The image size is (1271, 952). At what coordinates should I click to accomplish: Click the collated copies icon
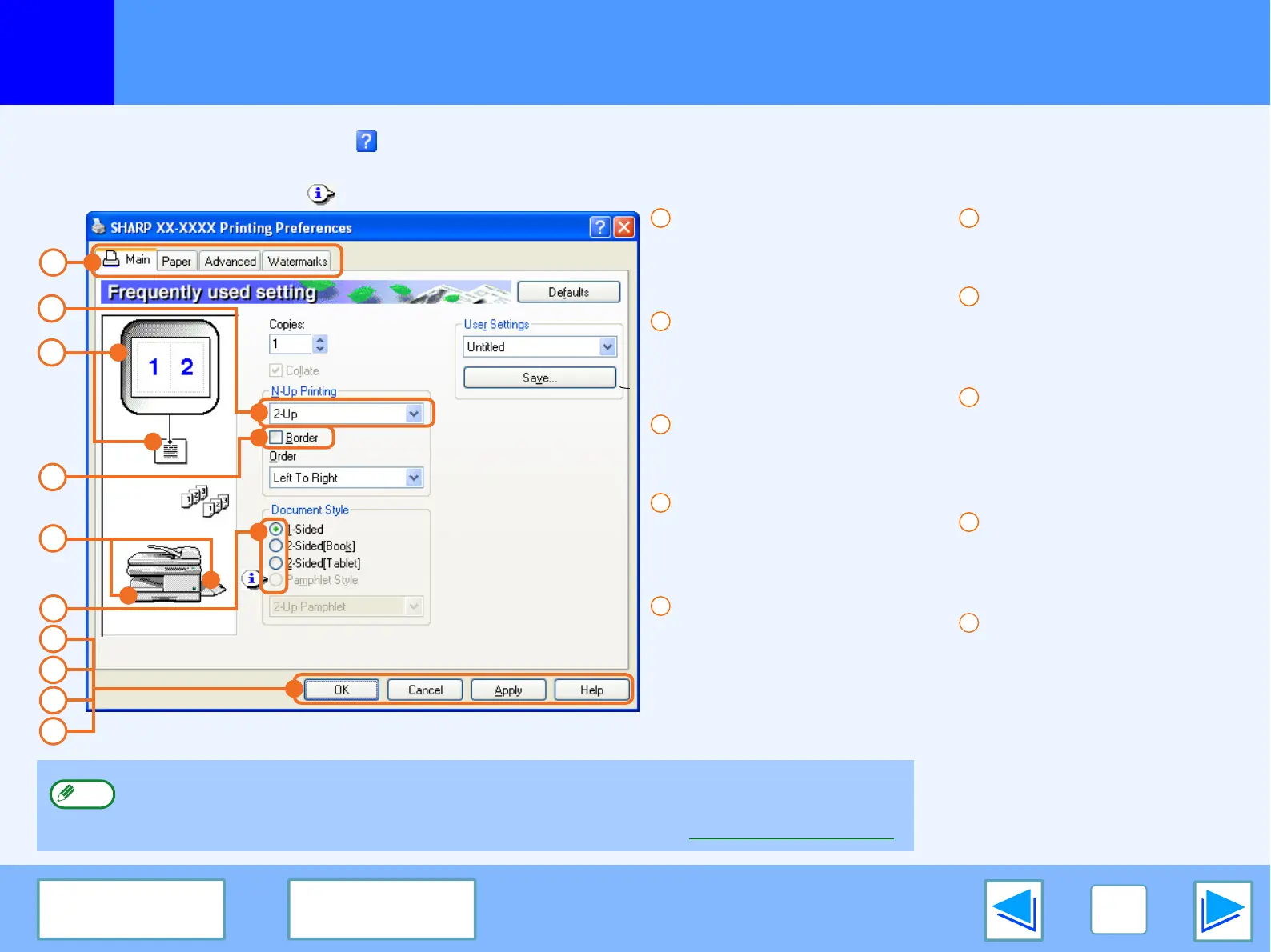click(x=205, y=501)
